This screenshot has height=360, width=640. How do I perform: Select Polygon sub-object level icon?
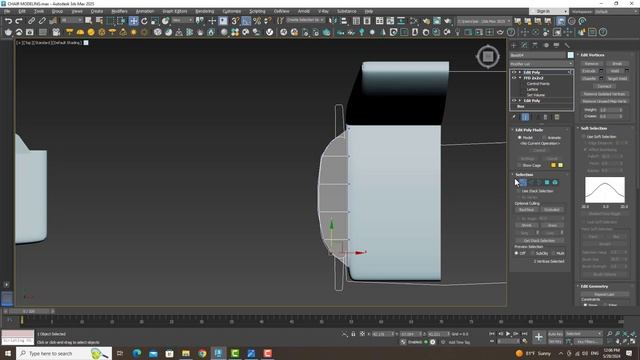547,182
